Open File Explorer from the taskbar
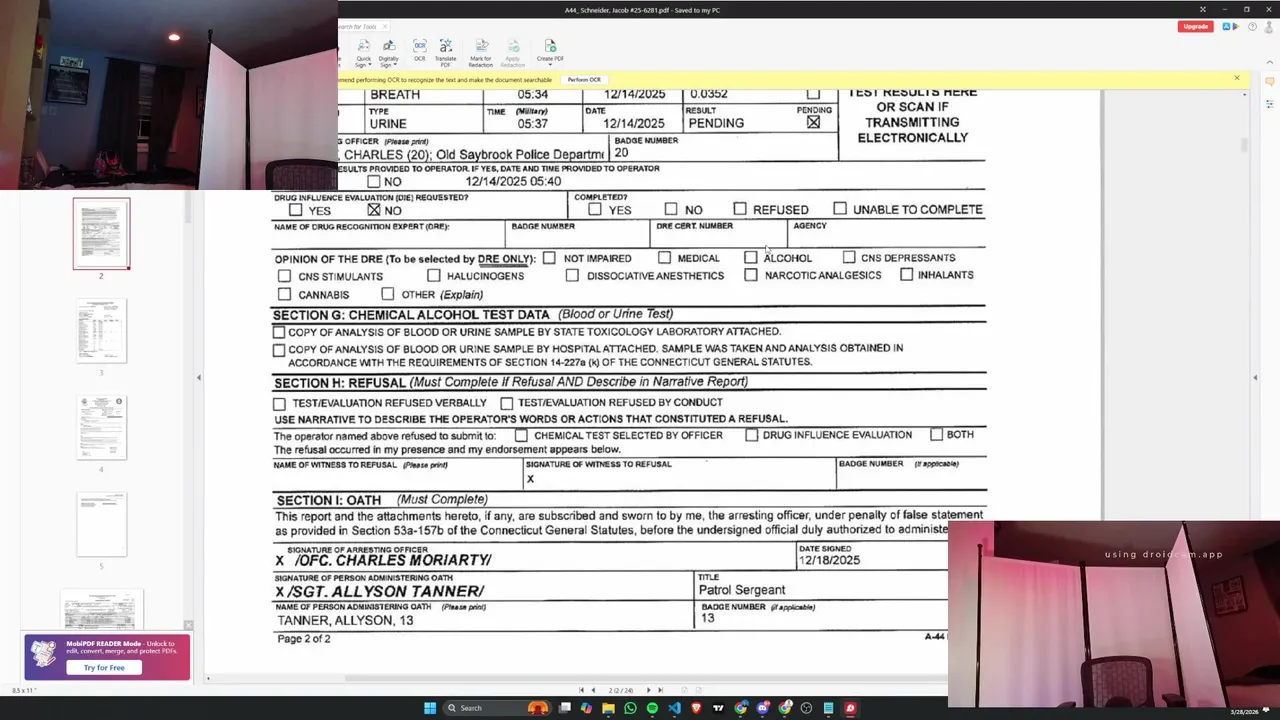 tap(608, 708)
